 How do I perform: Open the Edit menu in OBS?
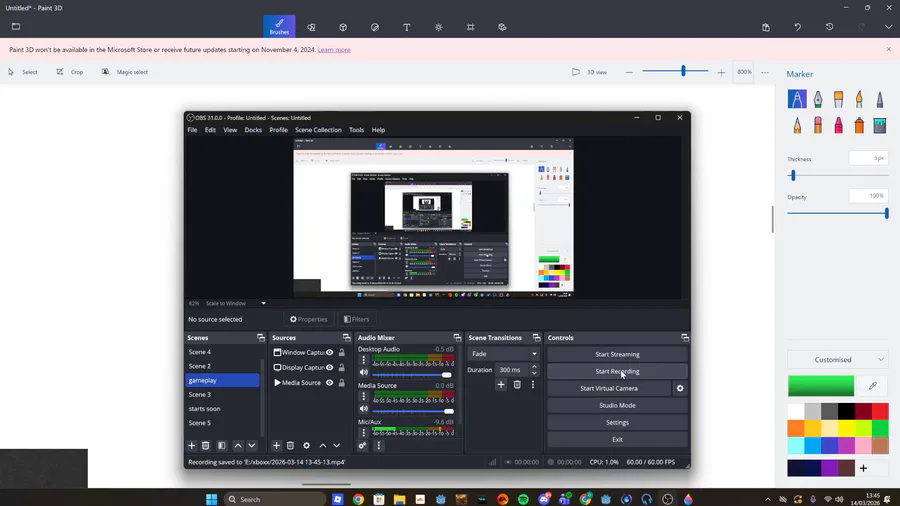tap(210, 130)
